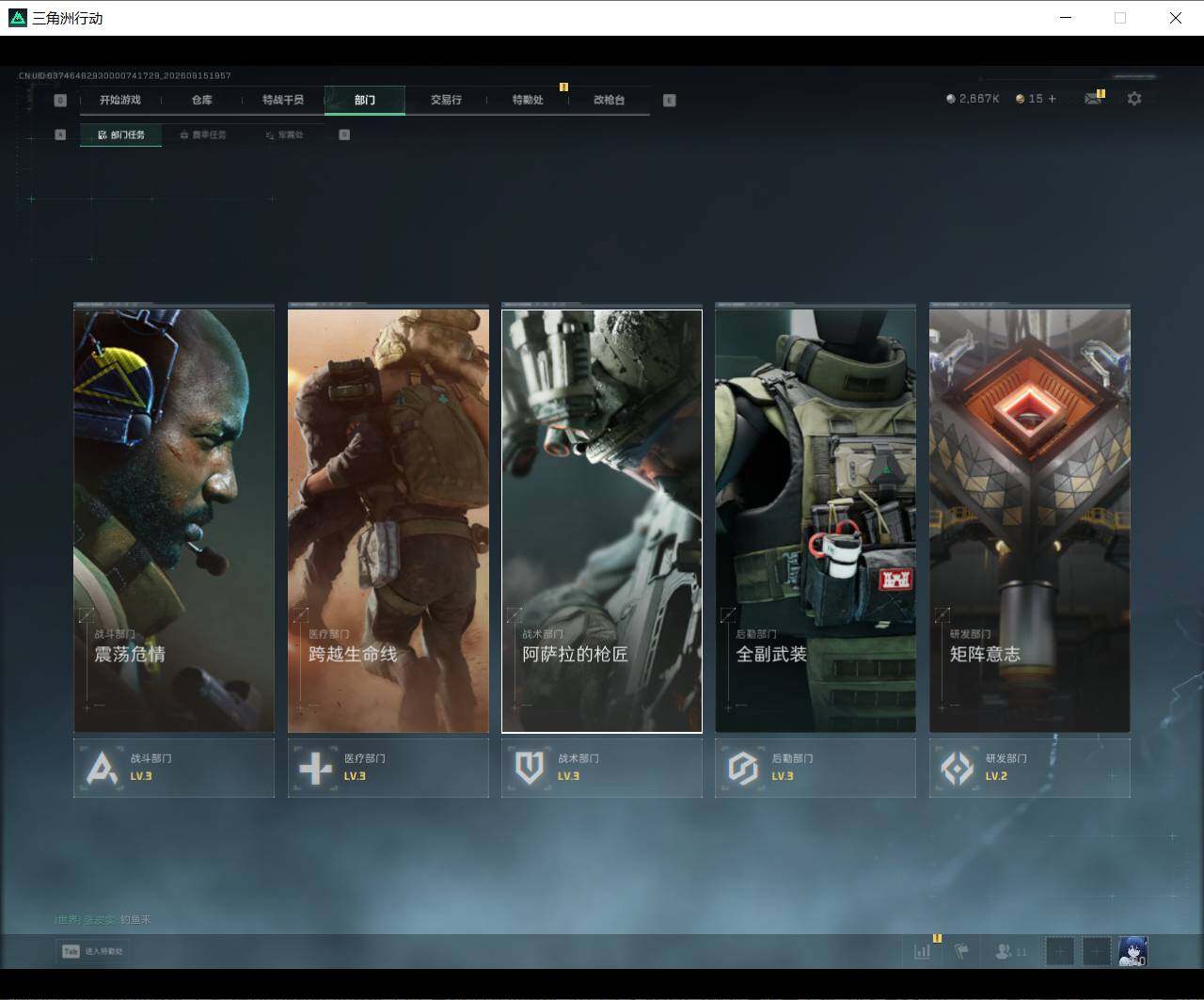Open the 特战干员 tab
Image resolution: width=1204 pixels, height=1000 pixels.
(283, 100)
